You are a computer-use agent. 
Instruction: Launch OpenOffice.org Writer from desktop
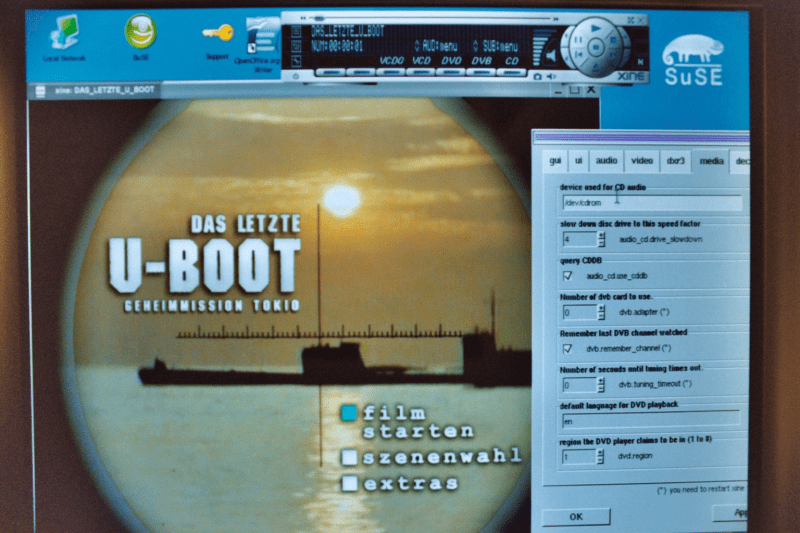pyautogui.click(x=261, y=45)
